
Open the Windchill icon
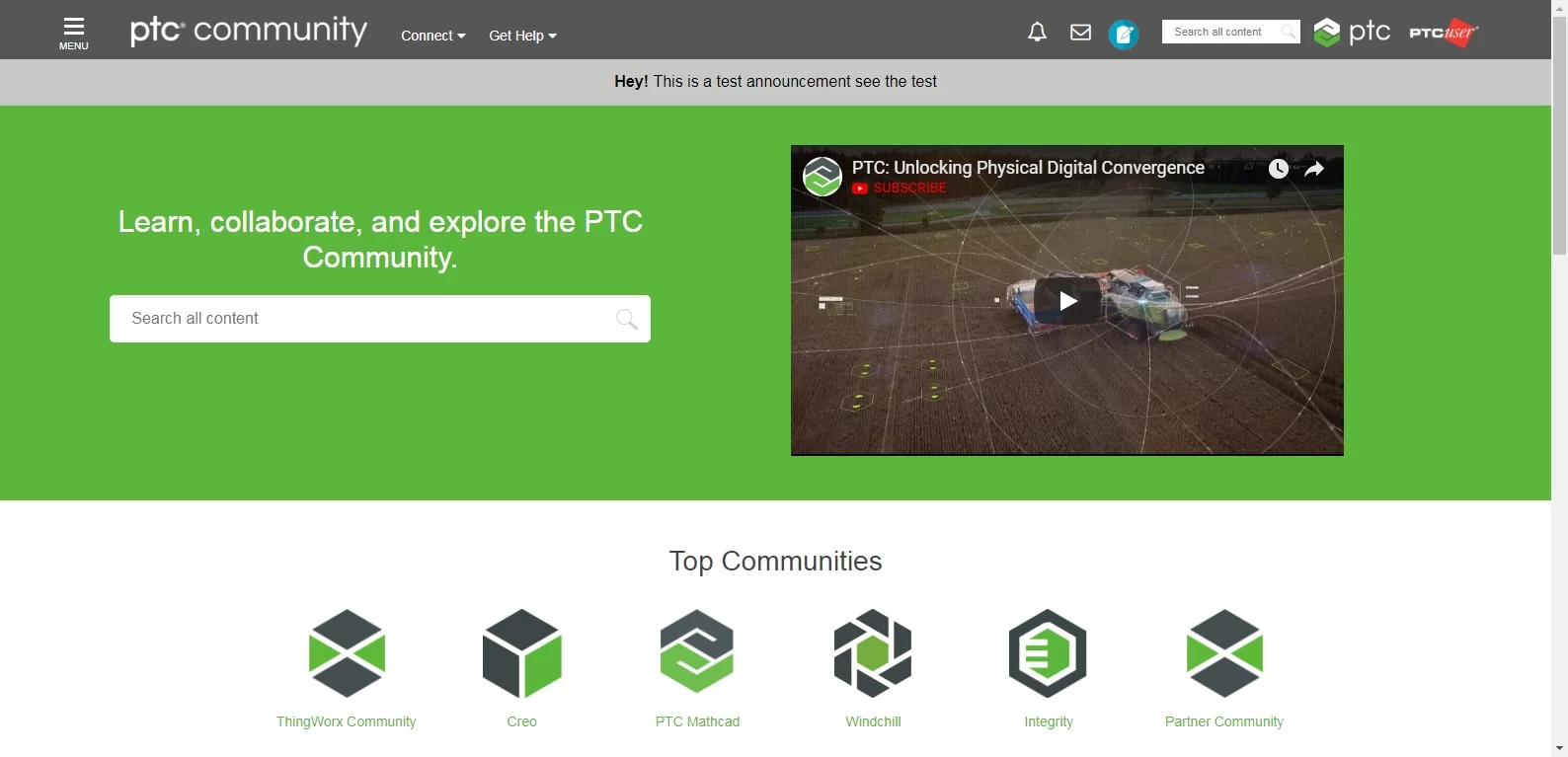pos(873,653)
